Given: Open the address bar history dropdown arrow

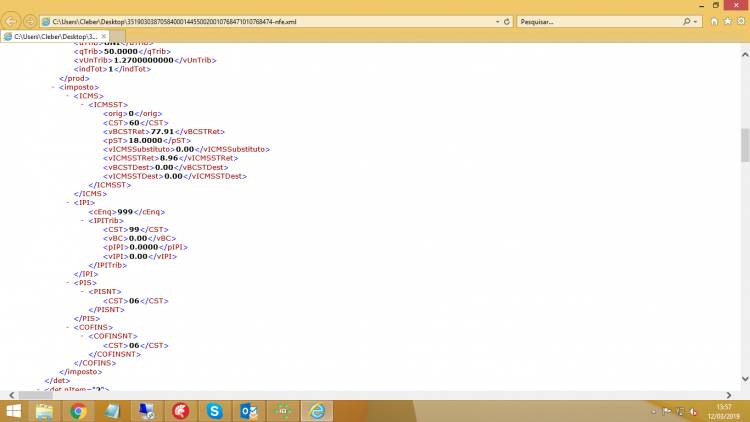Looking at the screenshot, I should pyautogui.click(x=497, y=22).
